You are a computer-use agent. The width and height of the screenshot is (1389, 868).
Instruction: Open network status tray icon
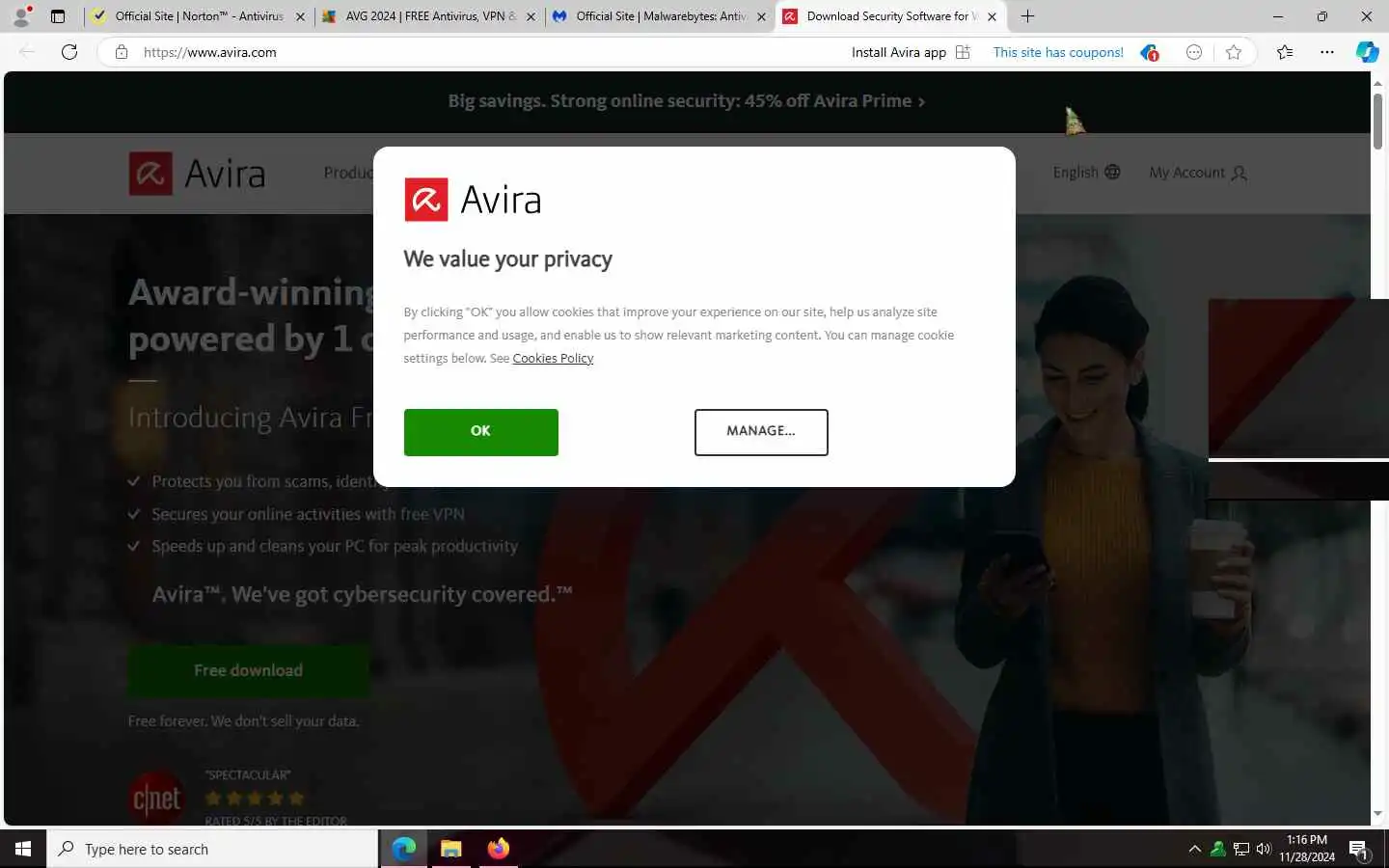[1241, 849]
